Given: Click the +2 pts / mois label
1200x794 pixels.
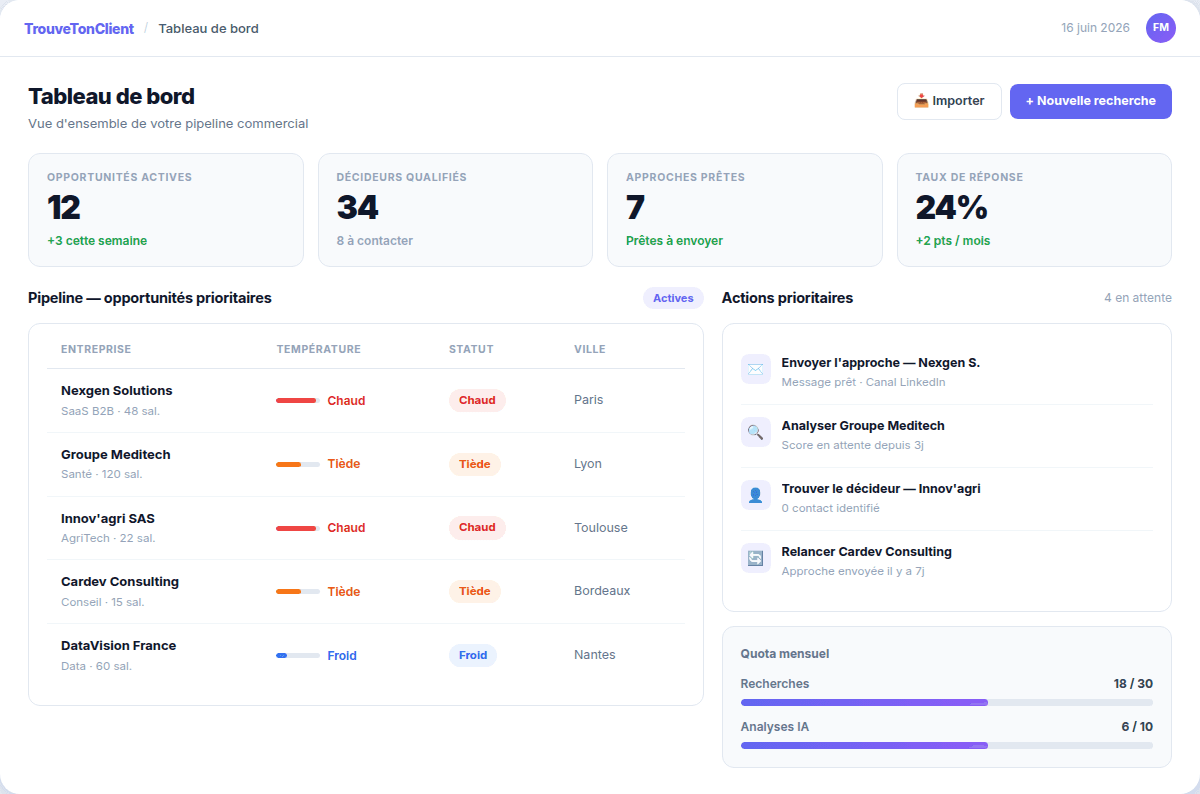Looking at the screenshot, I should pos(953,241).
